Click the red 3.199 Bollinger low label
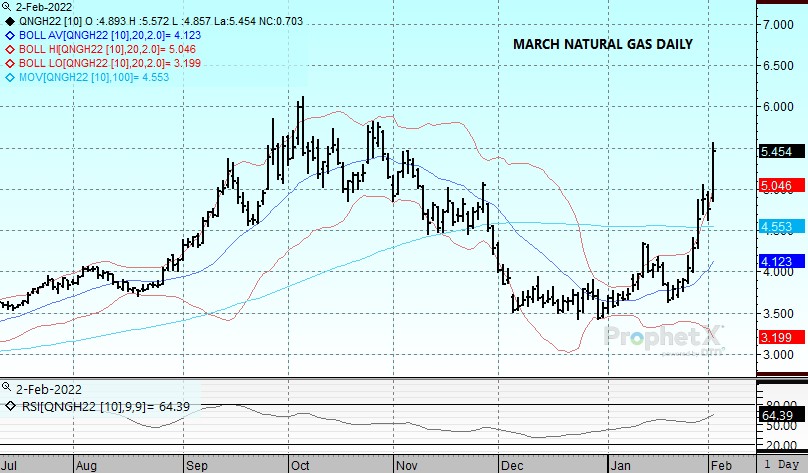808x473 pixels. 776,339
